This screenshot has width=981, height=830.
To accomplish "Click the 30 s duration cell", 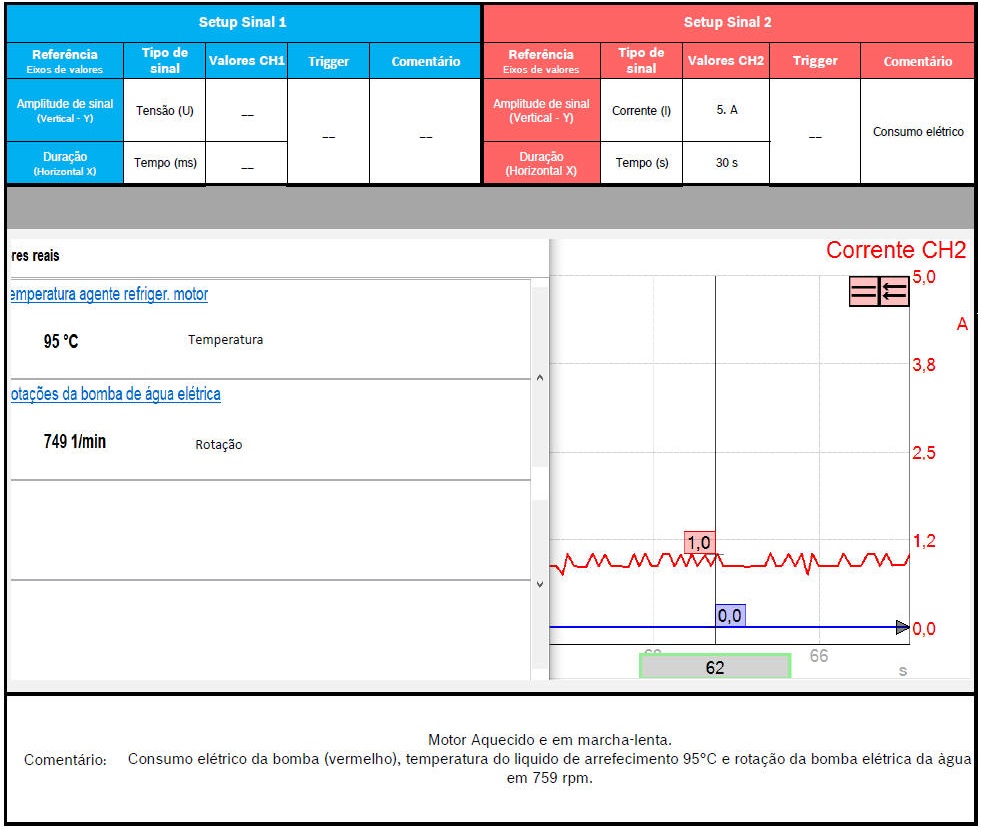I will (726, 163).
